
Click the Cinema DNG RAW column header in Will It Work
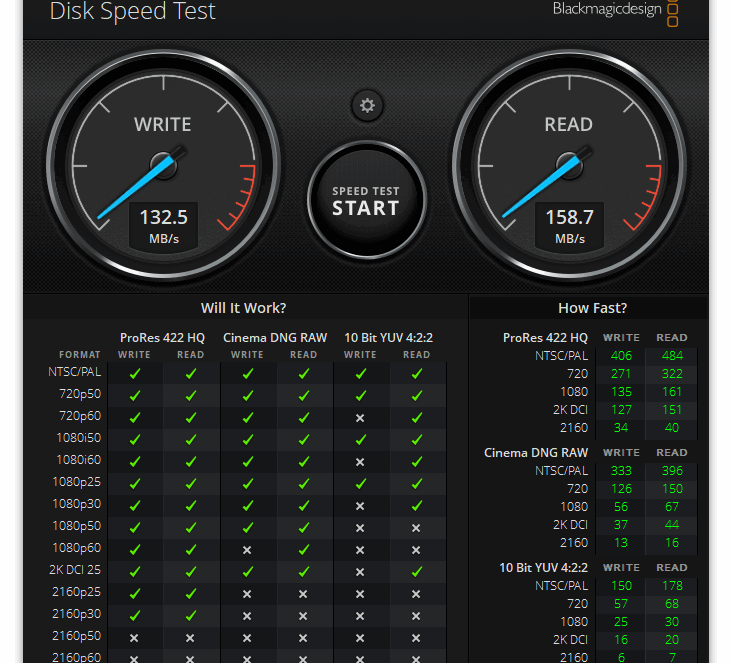pyautogui.click(x=275, y=338)
